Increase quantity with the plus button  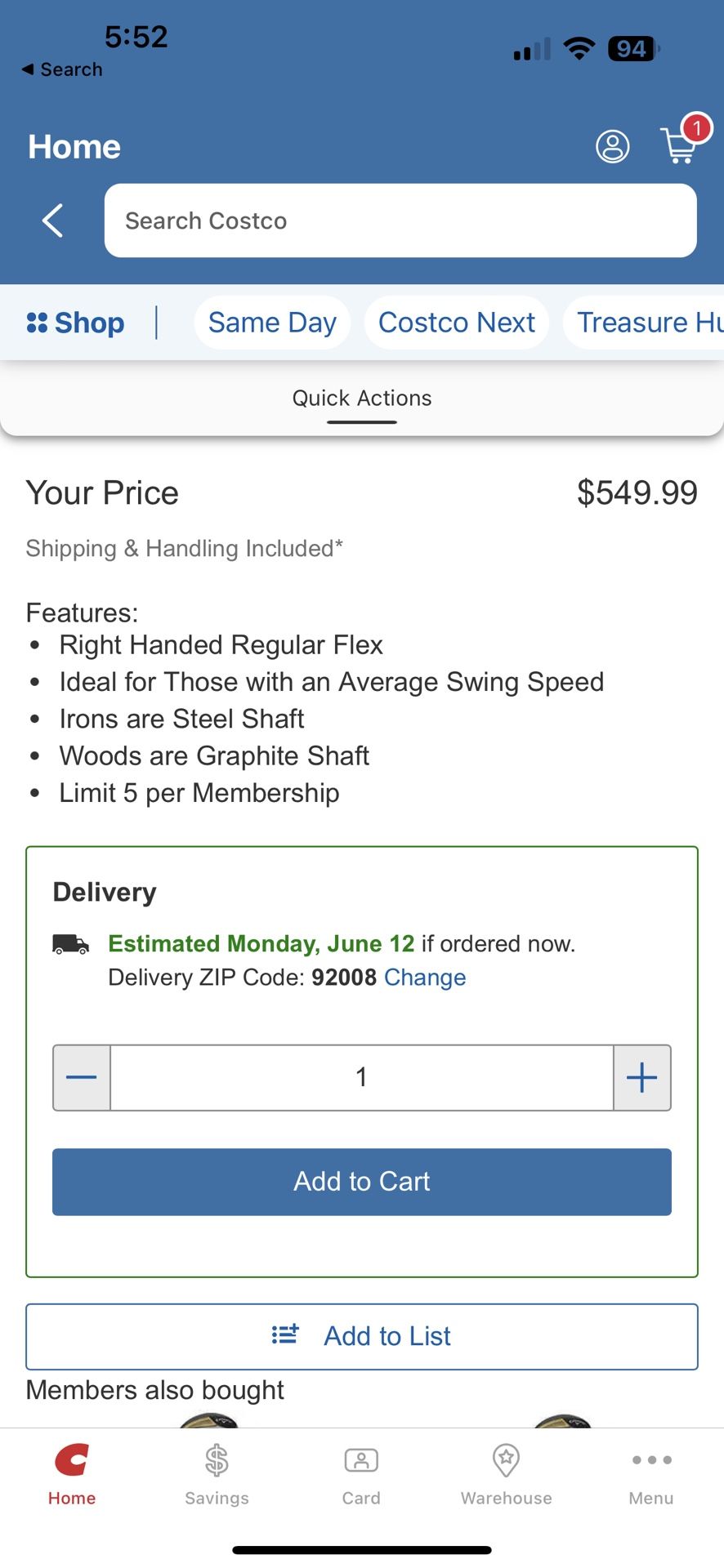[642, 1078]
